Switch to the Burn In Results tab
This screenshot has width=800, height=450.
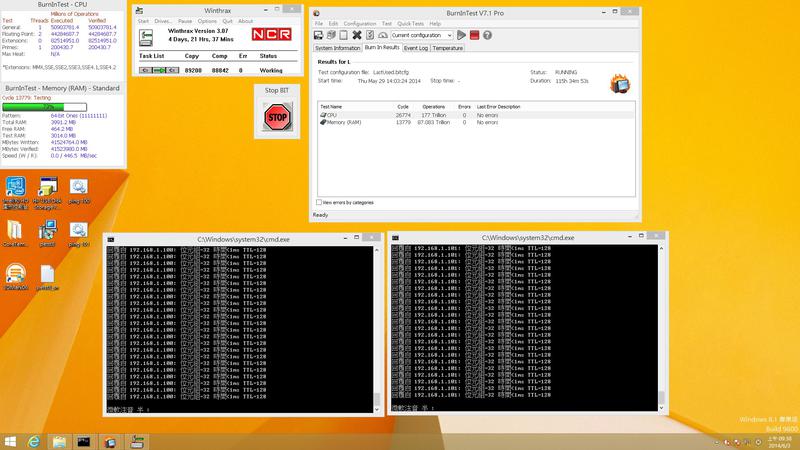[382, 47]
